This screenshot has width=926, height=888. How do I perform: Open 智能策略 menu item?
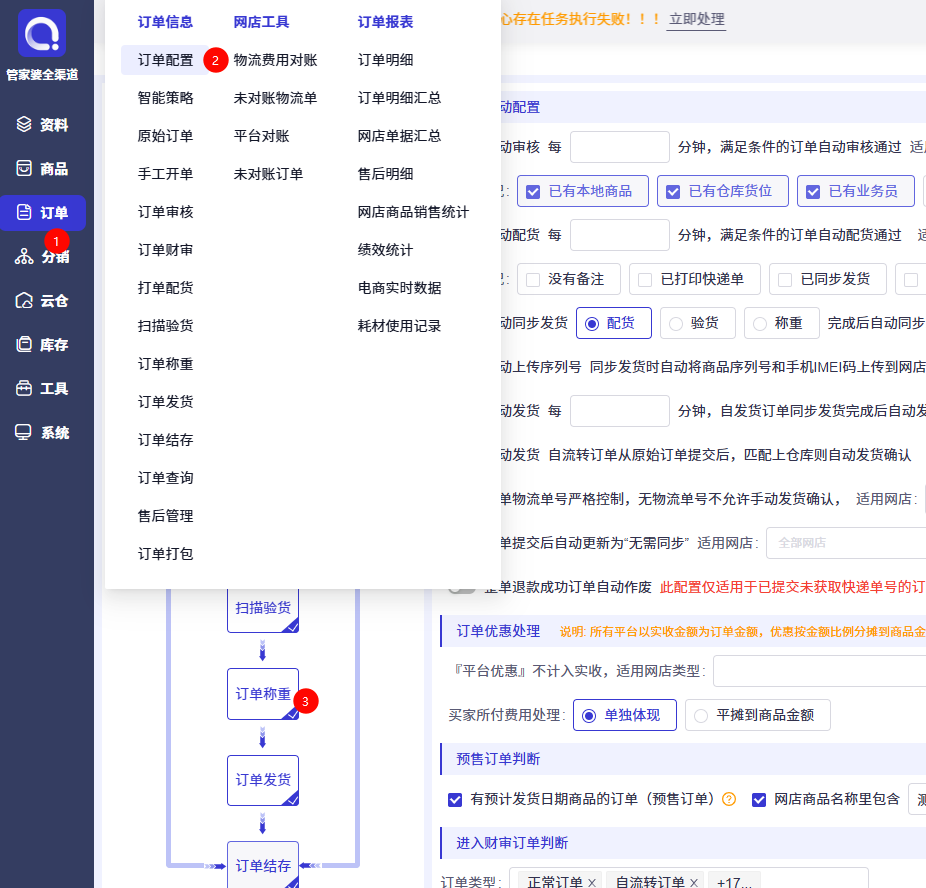[x=165, y=98]
